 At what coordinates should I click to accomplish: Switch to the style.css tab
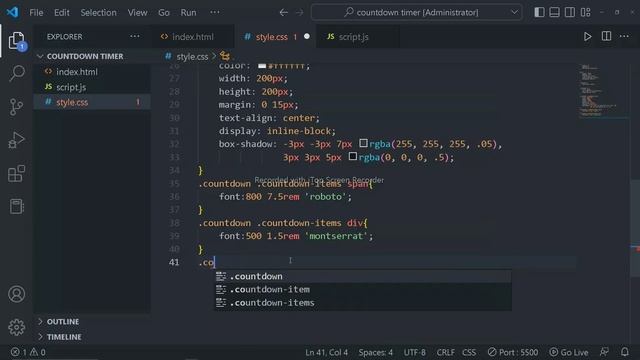pos(275,37)
